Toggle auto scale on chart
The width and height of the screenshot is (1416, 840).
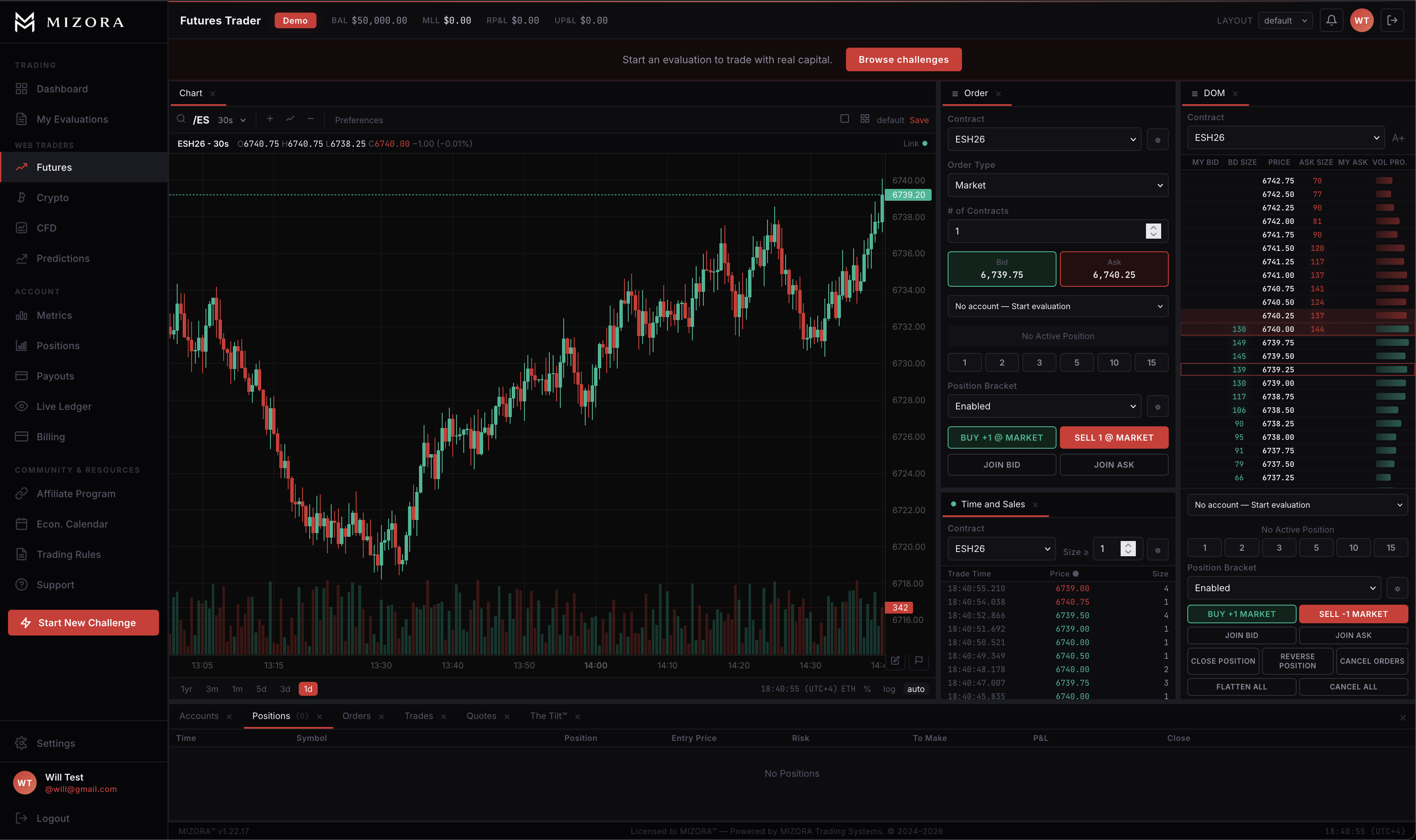[x=915, y=689]
